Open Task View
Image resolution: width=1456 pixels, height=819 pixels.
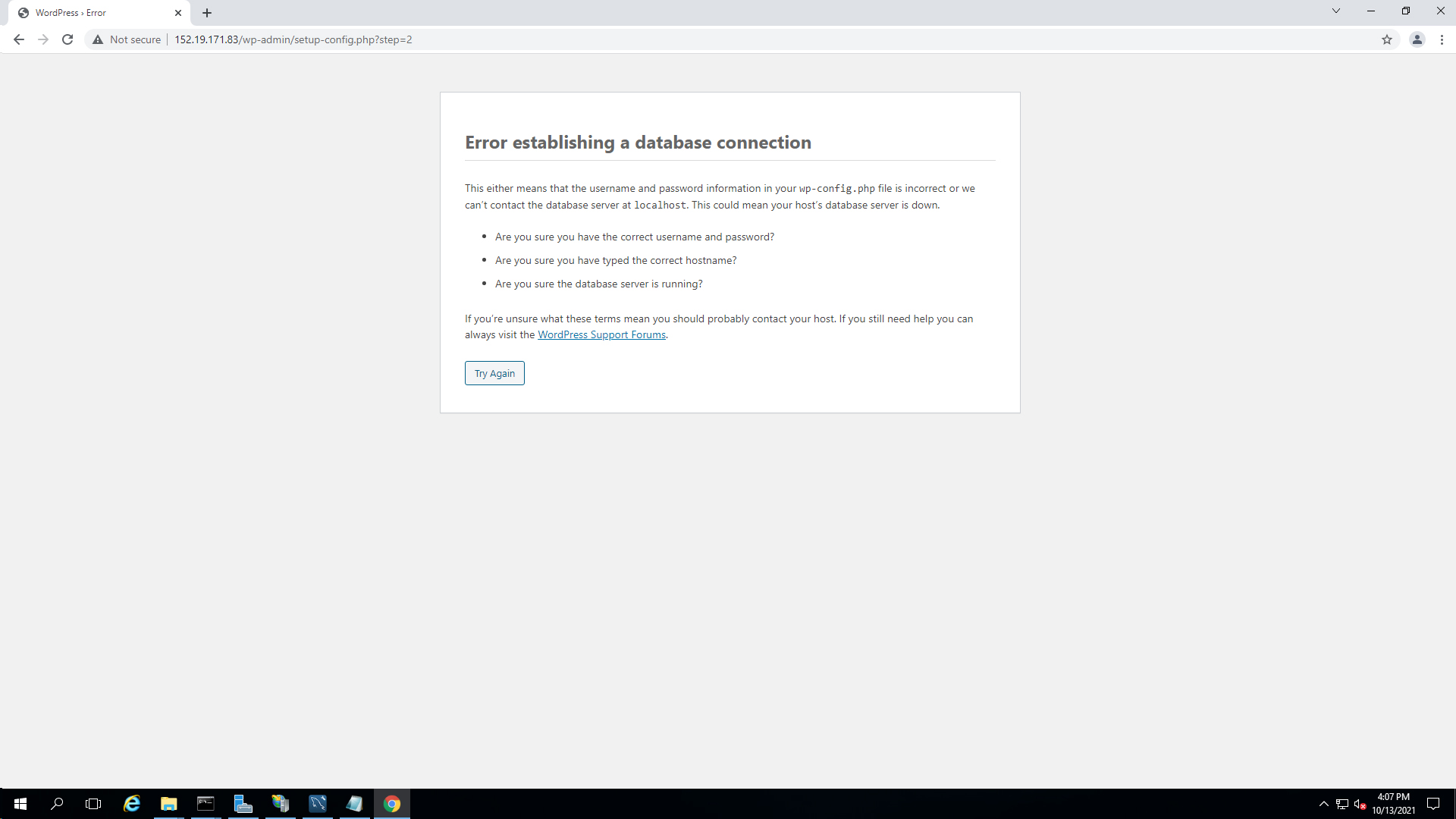click(x=93, y=803)
